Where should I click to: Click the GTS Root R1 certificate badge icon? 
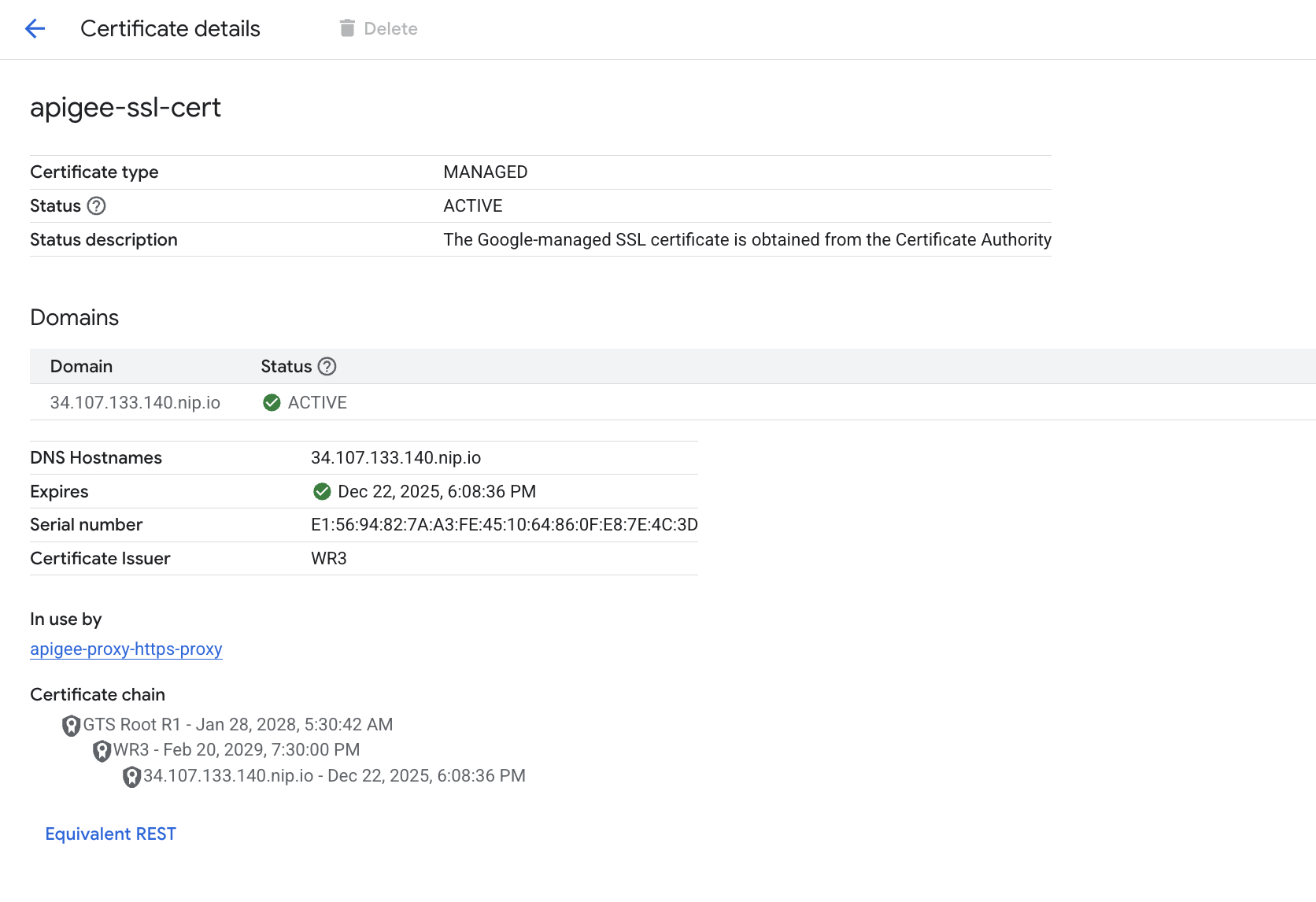(x=72, y=726)
